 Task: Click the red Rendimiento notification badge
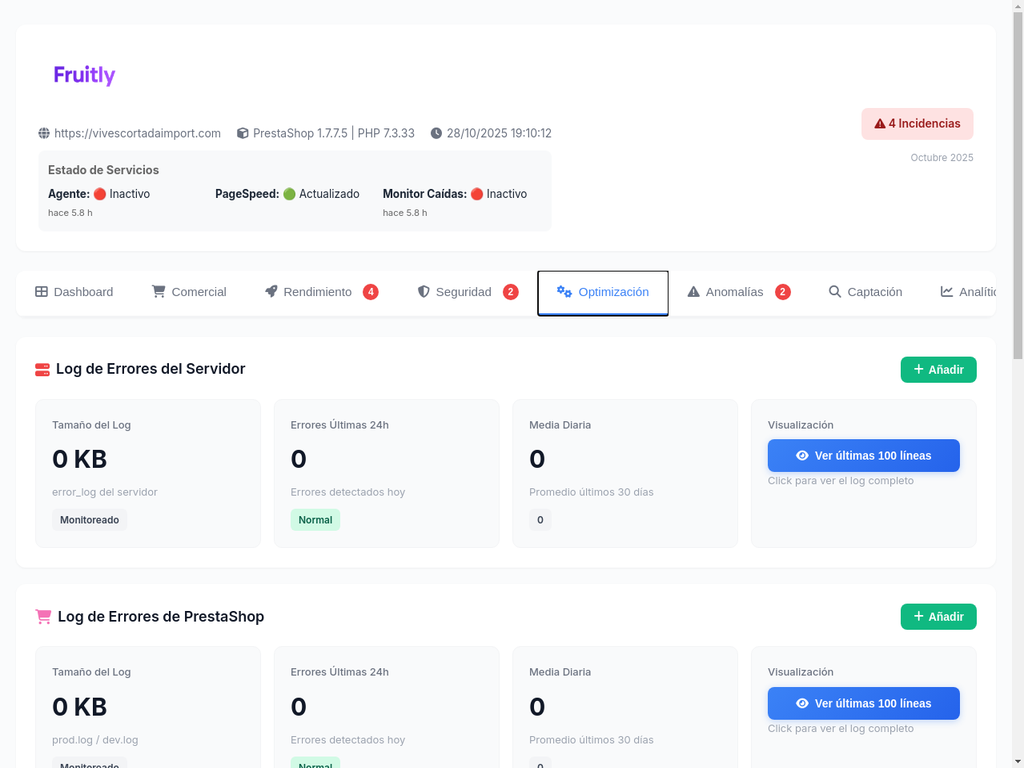coord(370,291)
